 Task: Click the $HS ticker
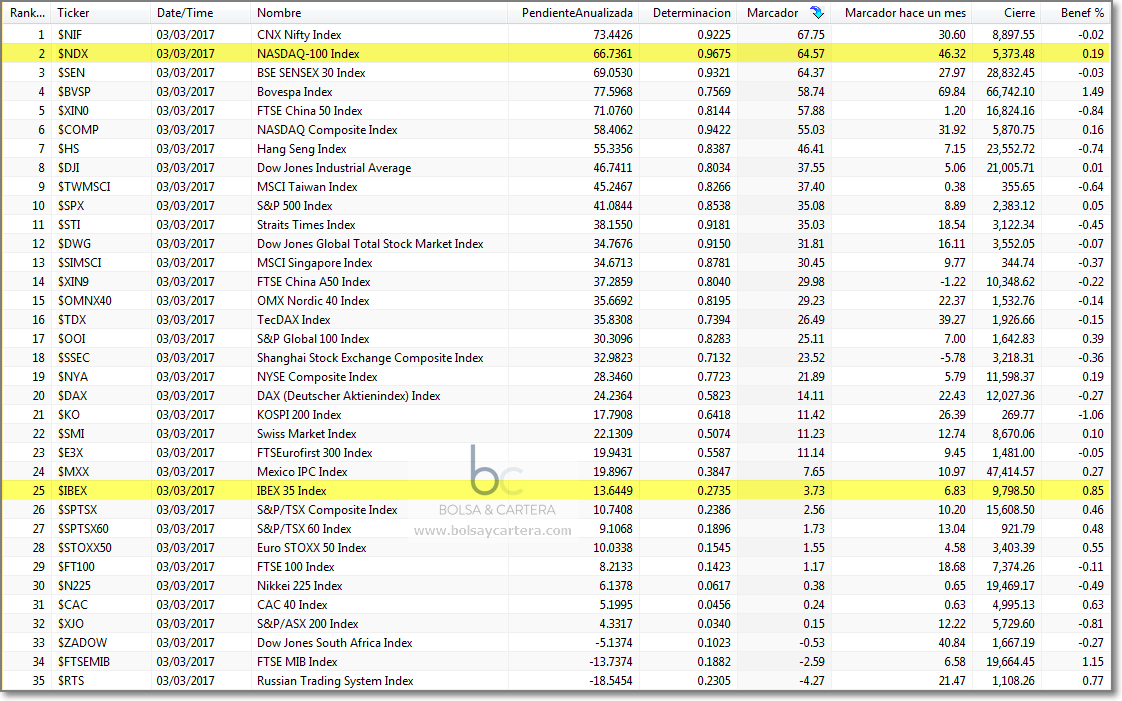pyautogui.click(x=68, y=149)
